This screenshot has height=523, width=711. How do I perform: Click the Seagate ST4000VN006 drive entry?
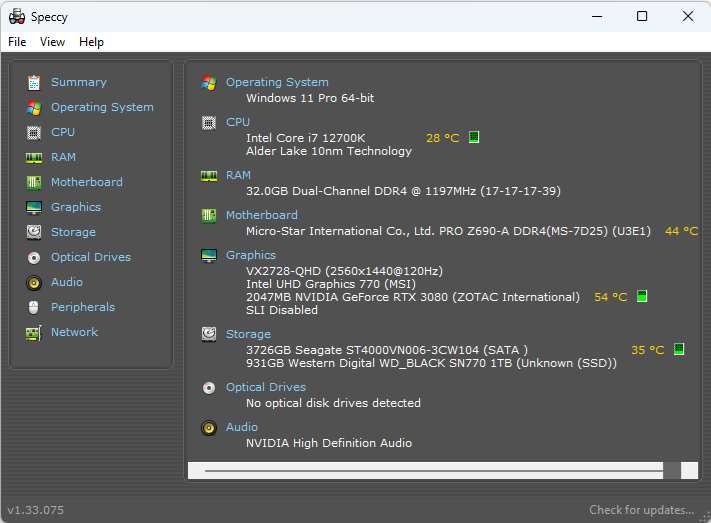[387, 350]
